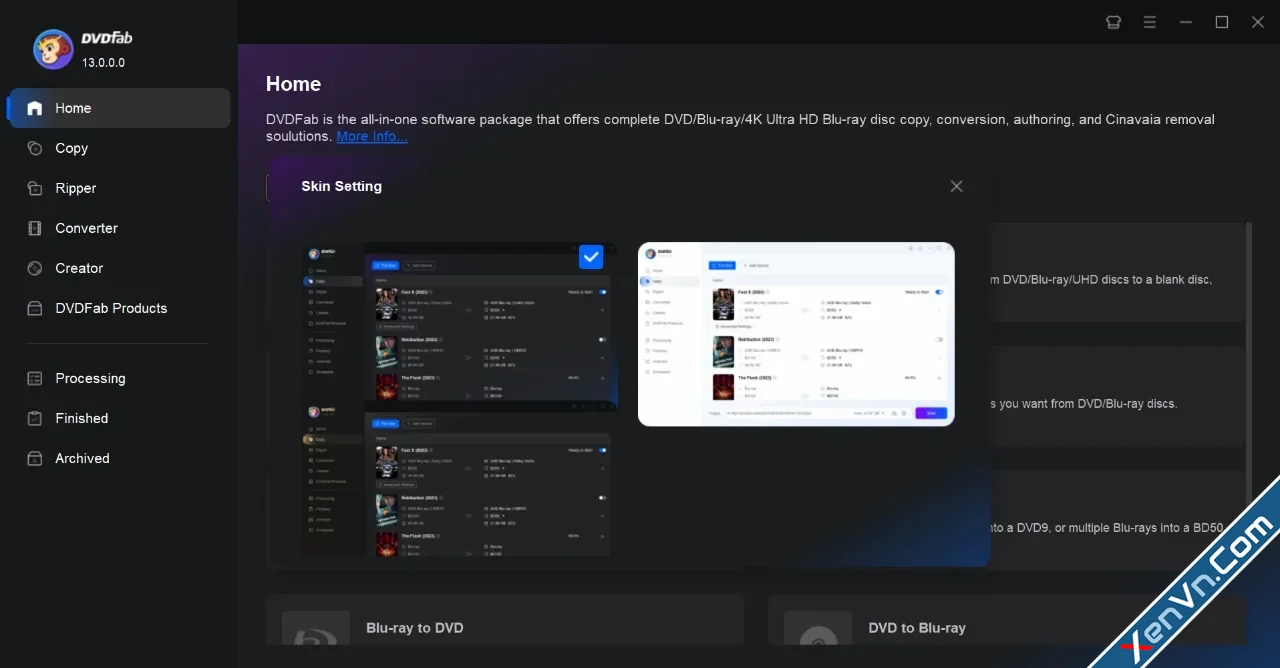The width and height of the screenshot is (1280, 668).
Task: Open DVDFab Products icon in sidebar
Action: coord(35,308)
